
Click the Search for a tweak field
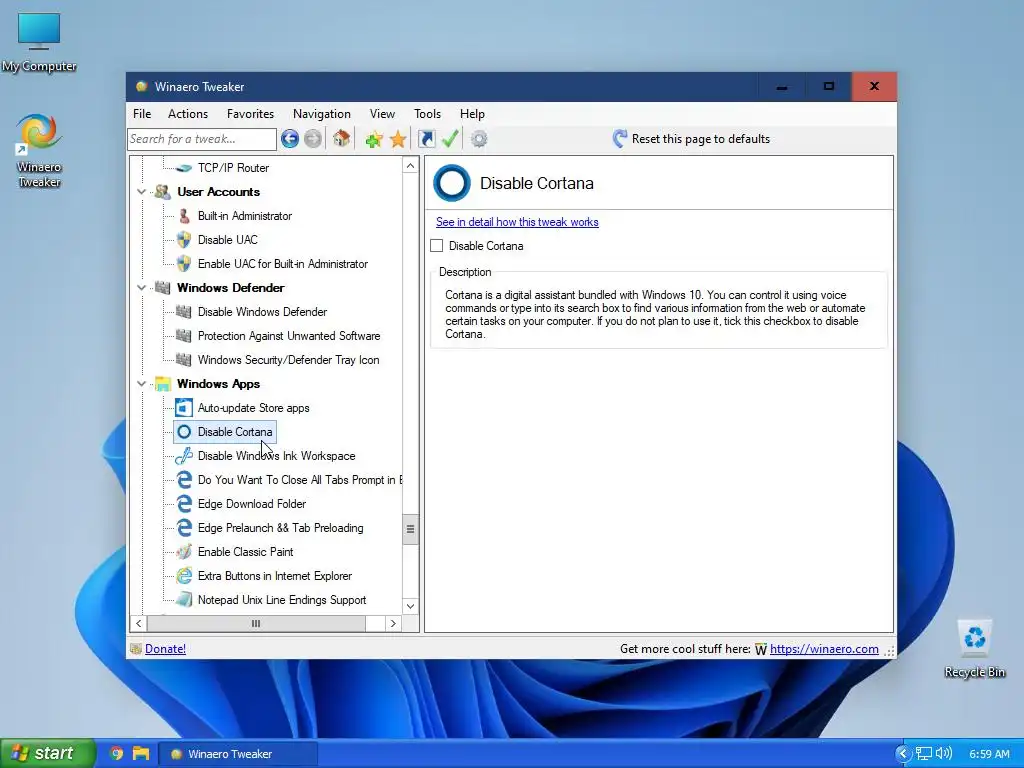click(x=202, y=138)
